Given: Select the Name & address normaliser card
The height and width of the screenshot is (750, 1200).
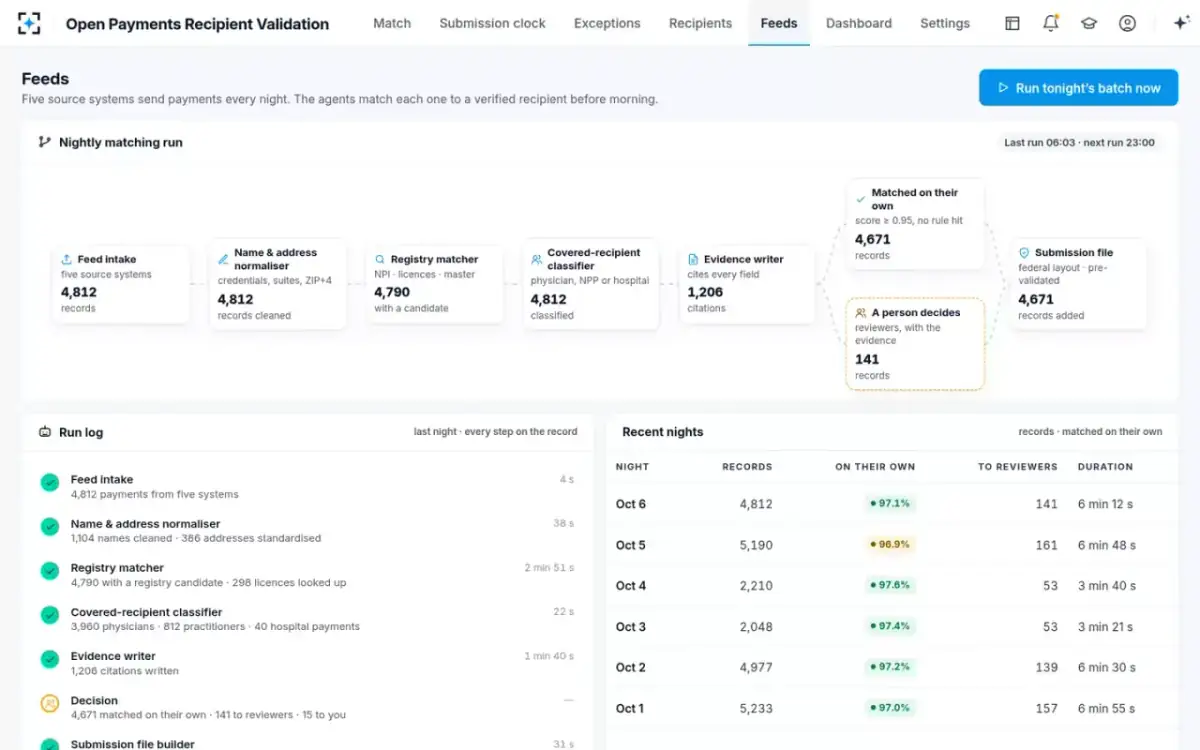Looking at the screenshot, I should point(278,284).
